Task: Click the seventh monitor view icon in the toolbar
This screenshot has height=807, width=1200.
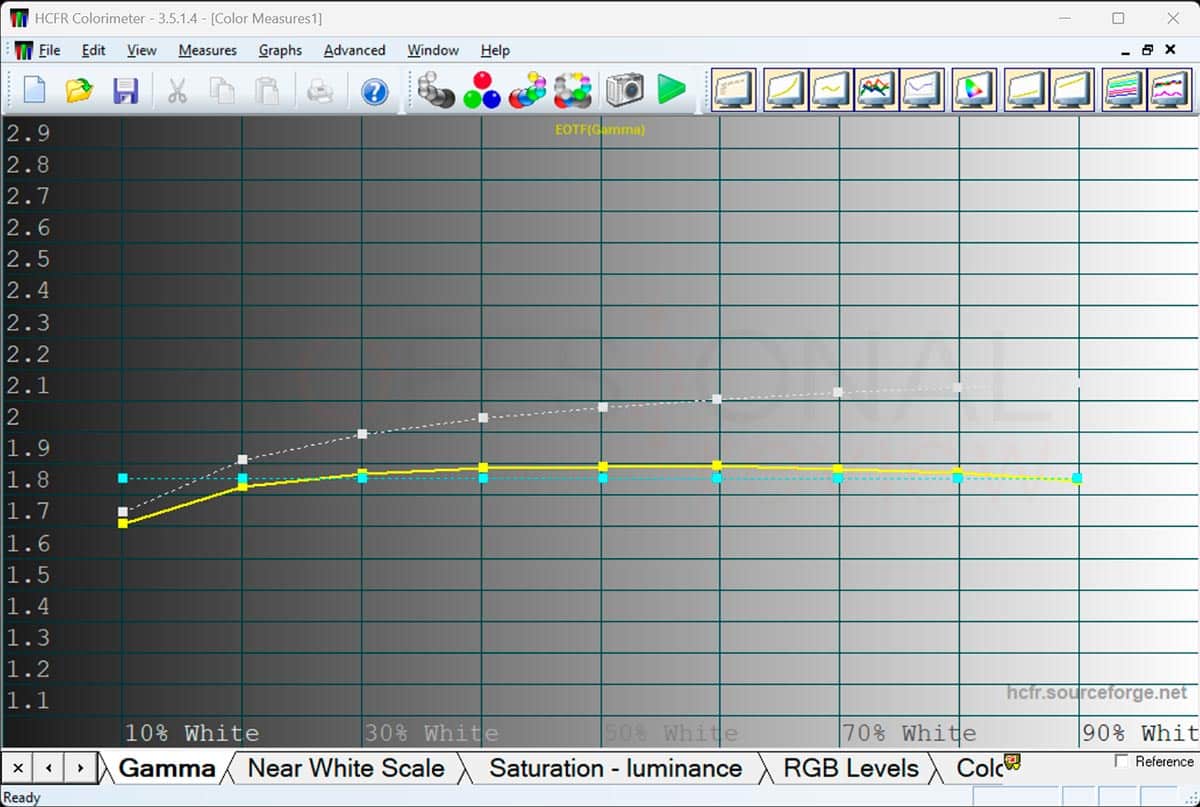Action: point(1025,90)
